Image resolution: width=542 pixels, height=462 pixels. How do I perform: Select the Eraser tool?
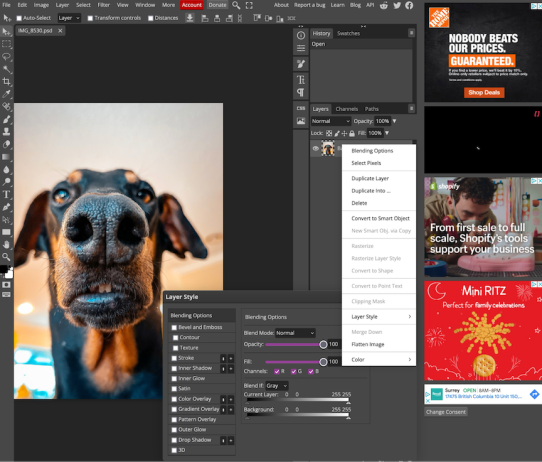pos(6,144)
